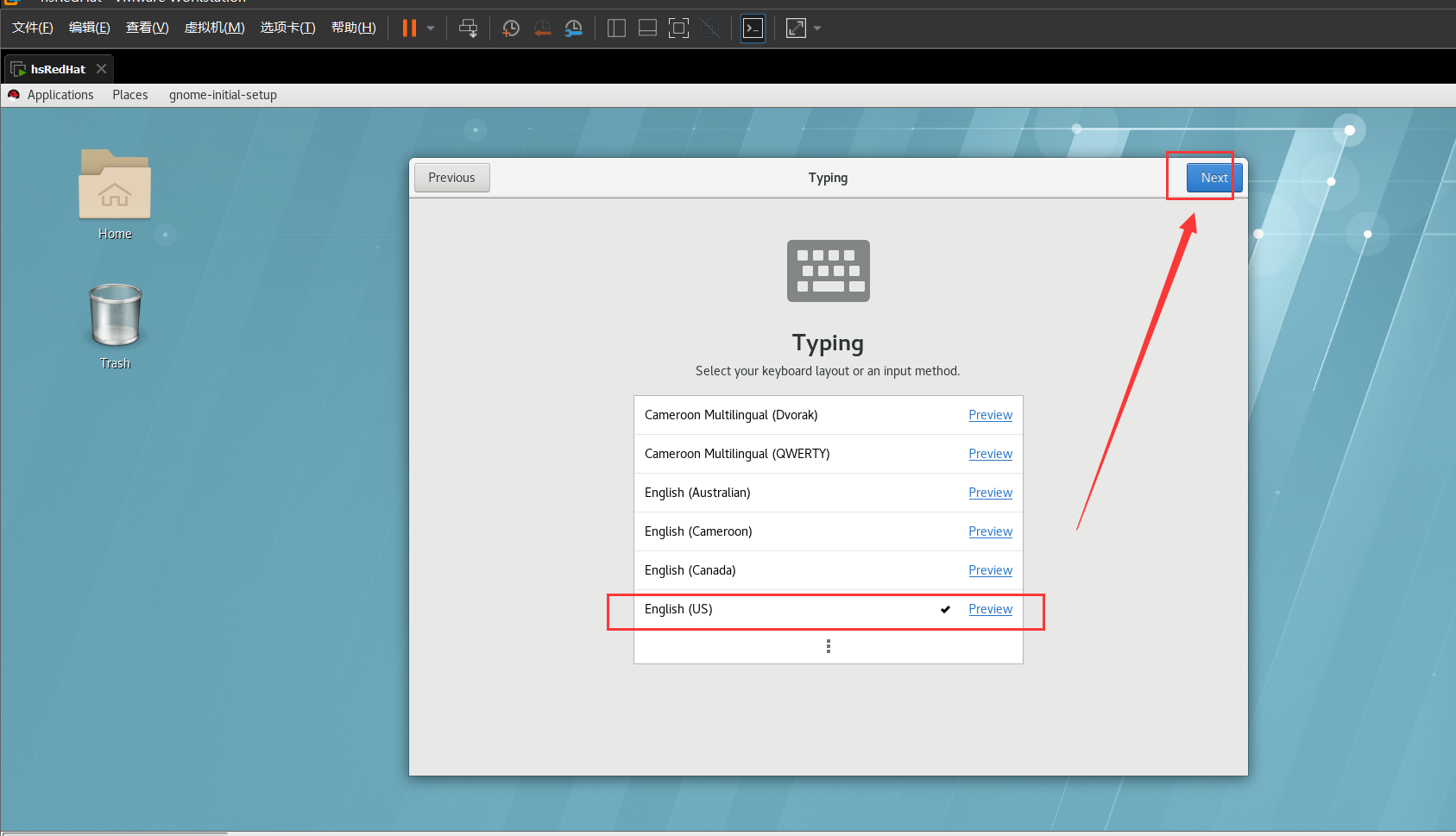Toggle the virtual machine console view
1456x836 pixels.
[x=753, y=28]
